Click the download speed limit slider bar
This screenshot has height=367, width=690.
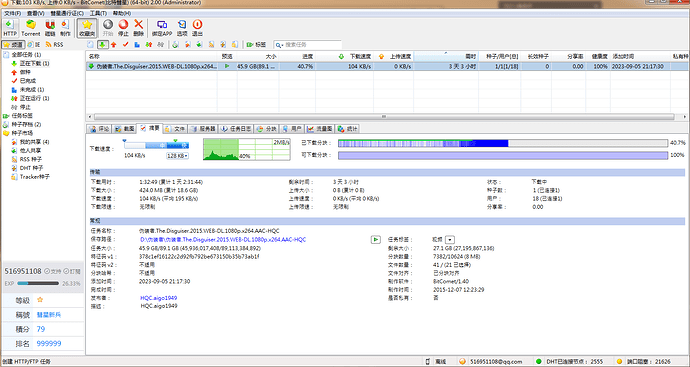coord(156,145)
